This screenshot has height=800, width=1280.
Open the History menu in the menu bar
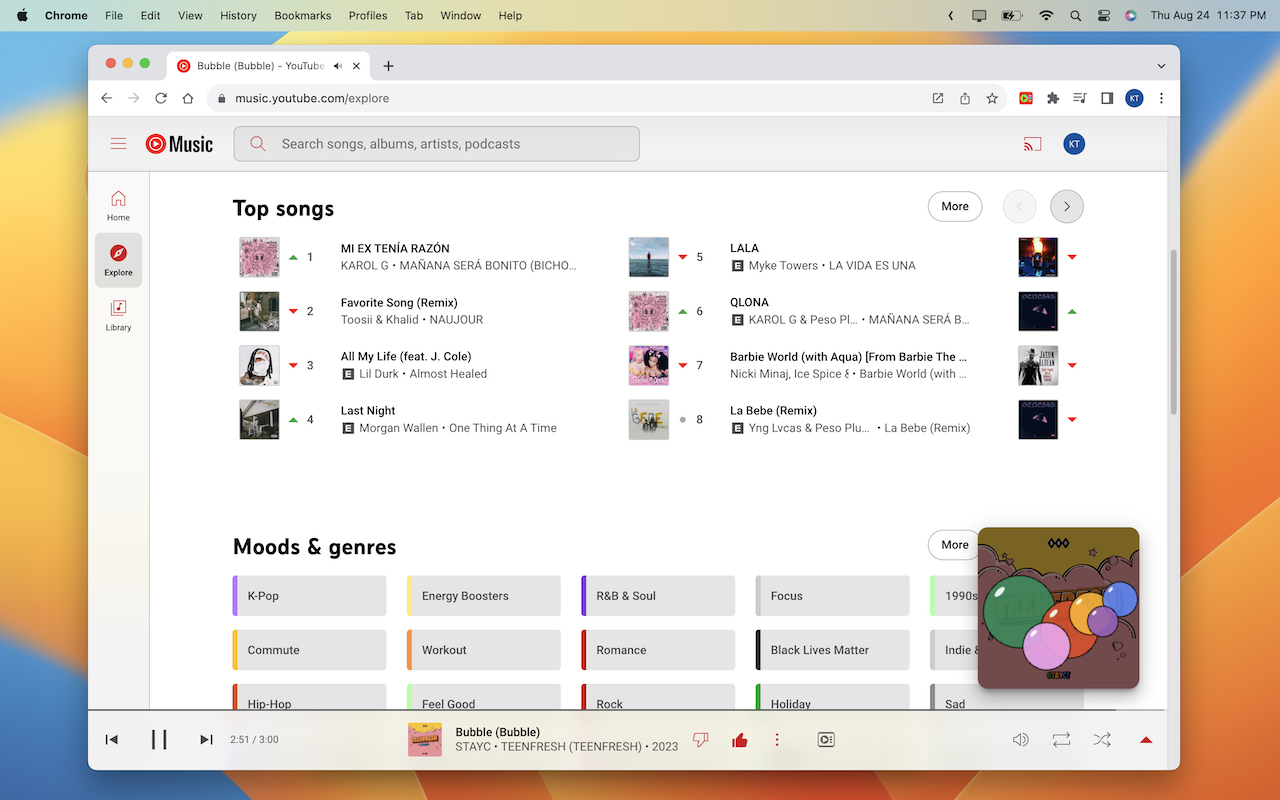(x=237, y=15)
